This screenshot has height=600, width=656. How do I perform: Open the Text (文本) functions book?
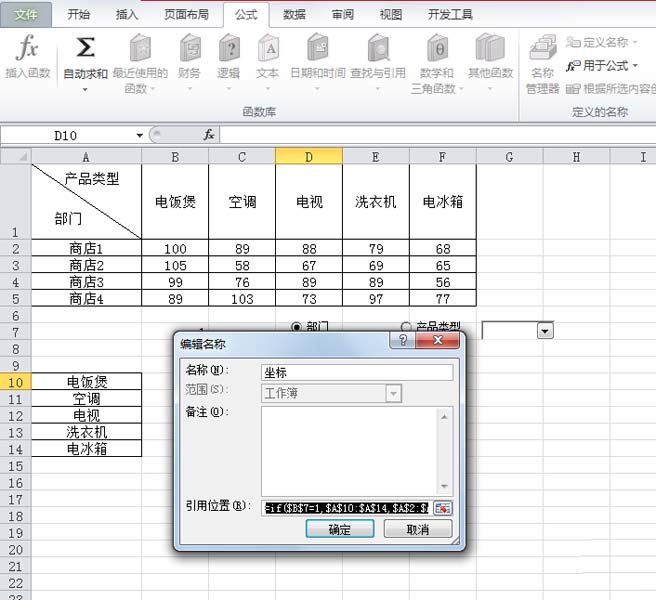pos(268,63)
